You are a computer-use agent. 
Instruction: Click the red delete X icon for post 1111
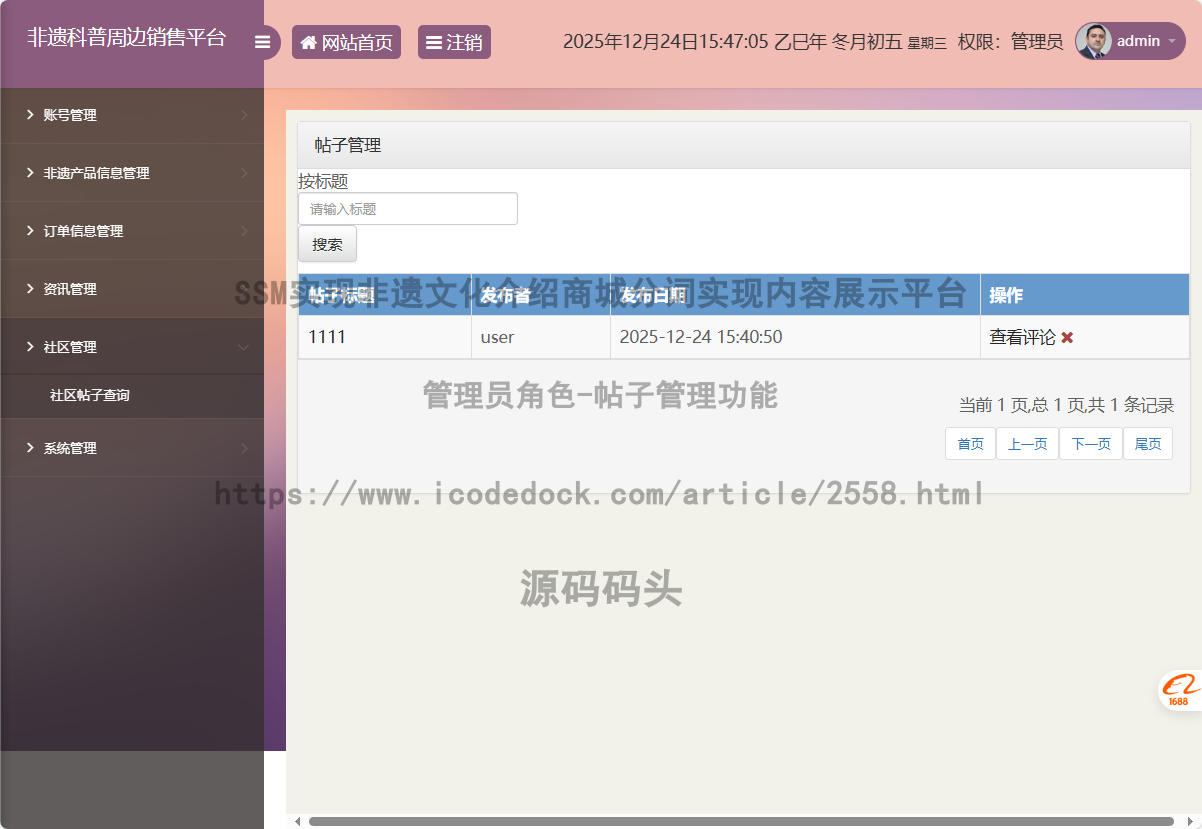(1067, 338)
